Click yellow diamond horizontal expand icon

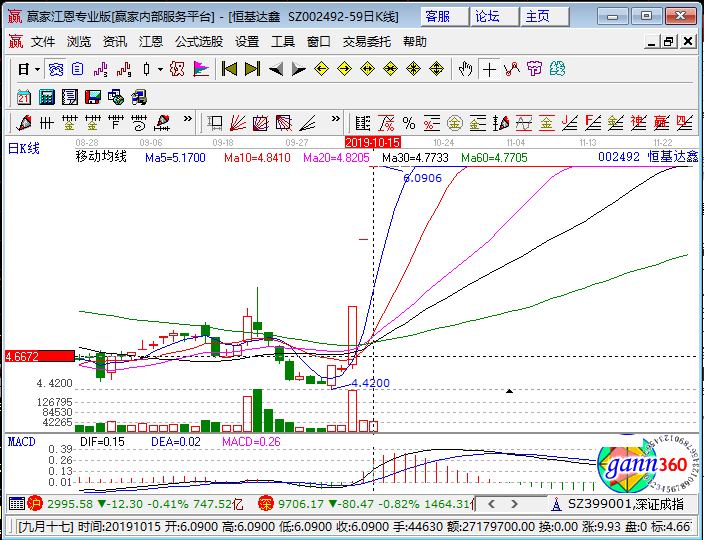[x=367, y=70]
